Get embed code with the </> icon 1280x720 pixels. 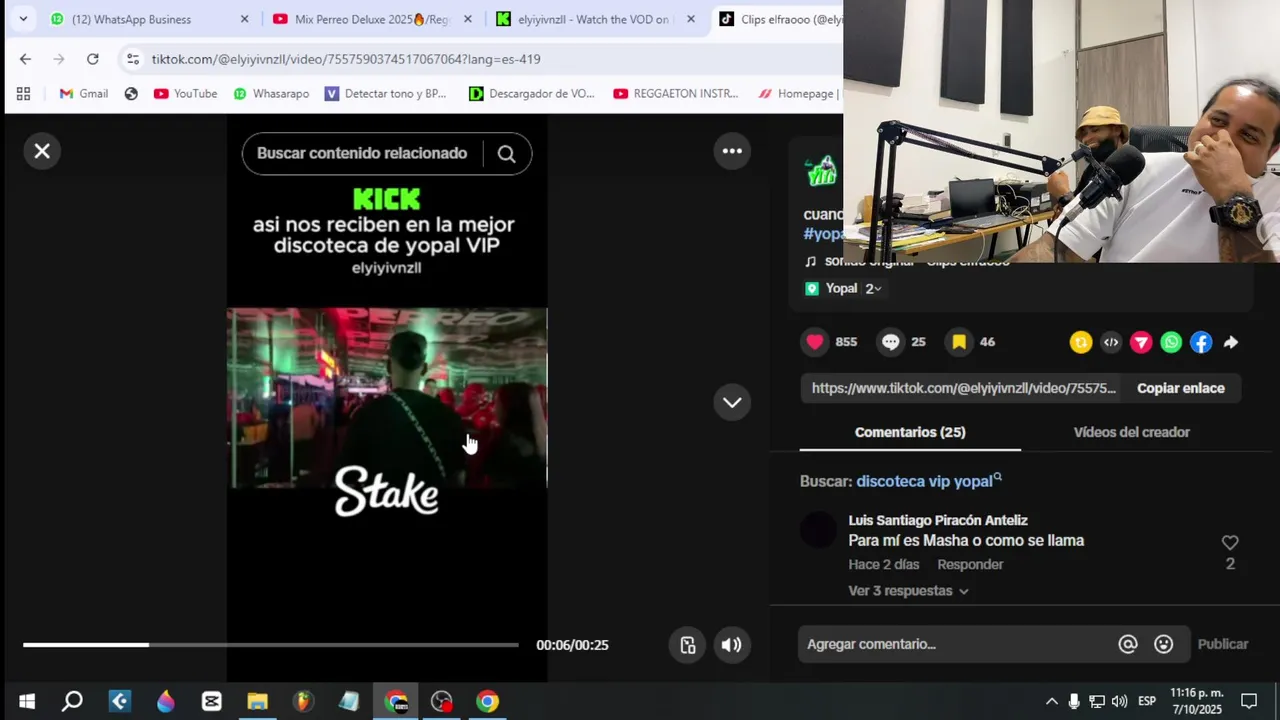1111,342
